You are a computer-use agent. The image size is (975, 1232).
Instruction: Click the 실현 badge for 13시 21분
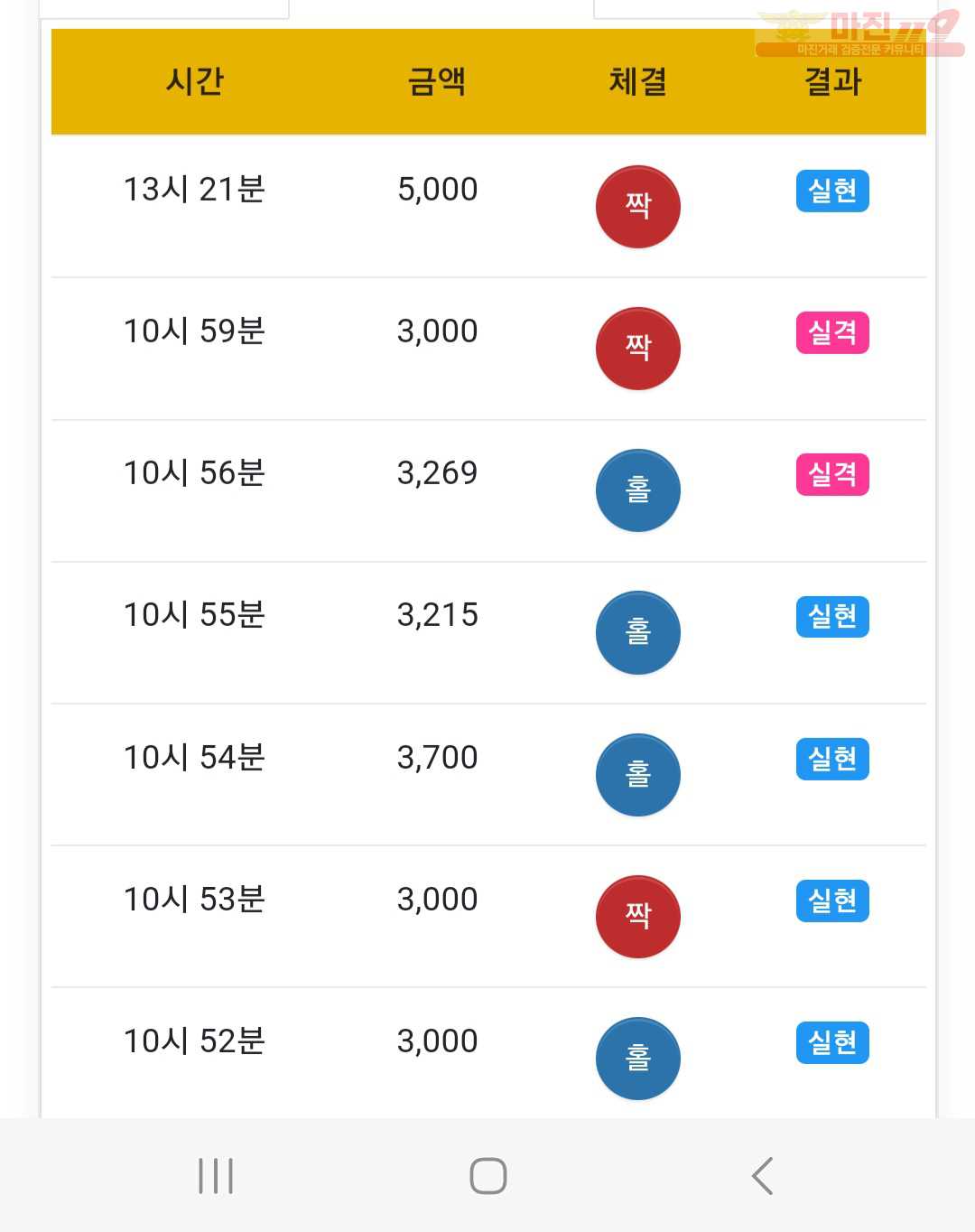(x=832, y=191)
